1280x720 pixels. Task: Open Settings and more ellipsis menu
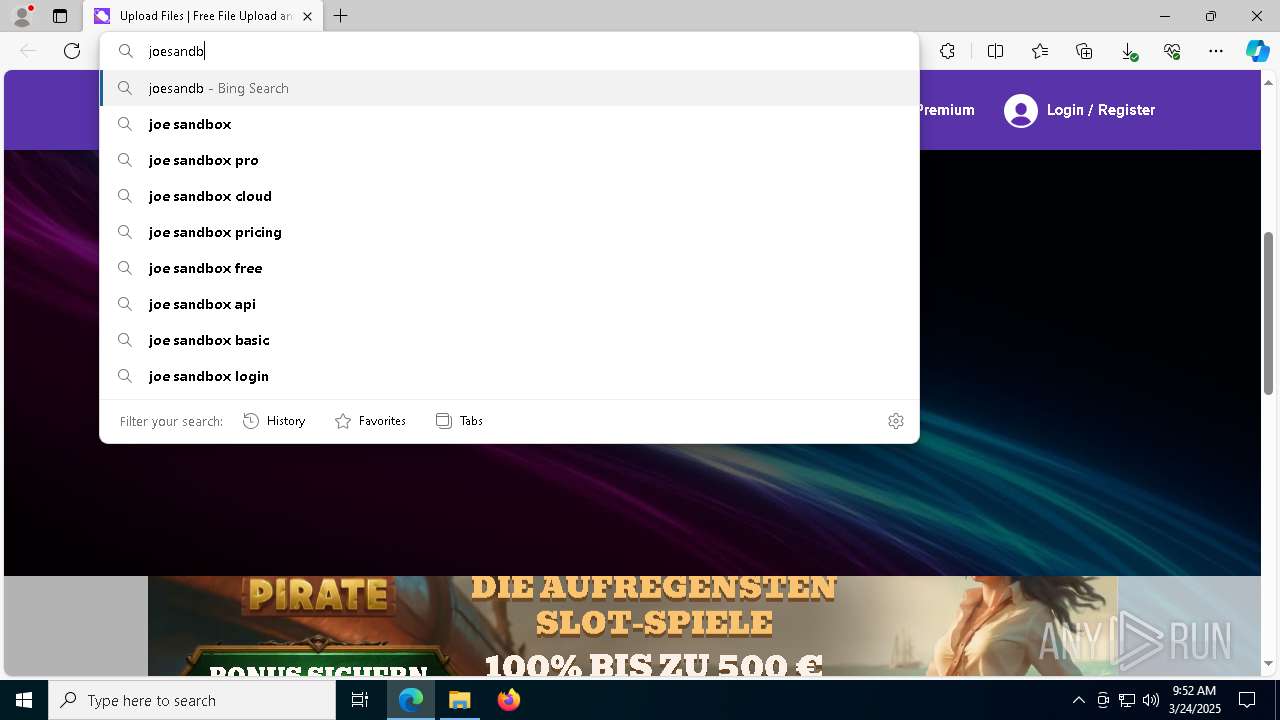coord(1216,51)
